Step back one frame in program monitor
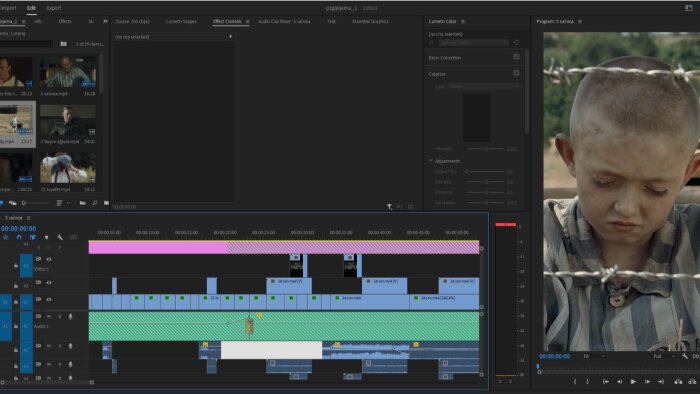The height and width of the screenshot is (394, 700). [619, 382]
